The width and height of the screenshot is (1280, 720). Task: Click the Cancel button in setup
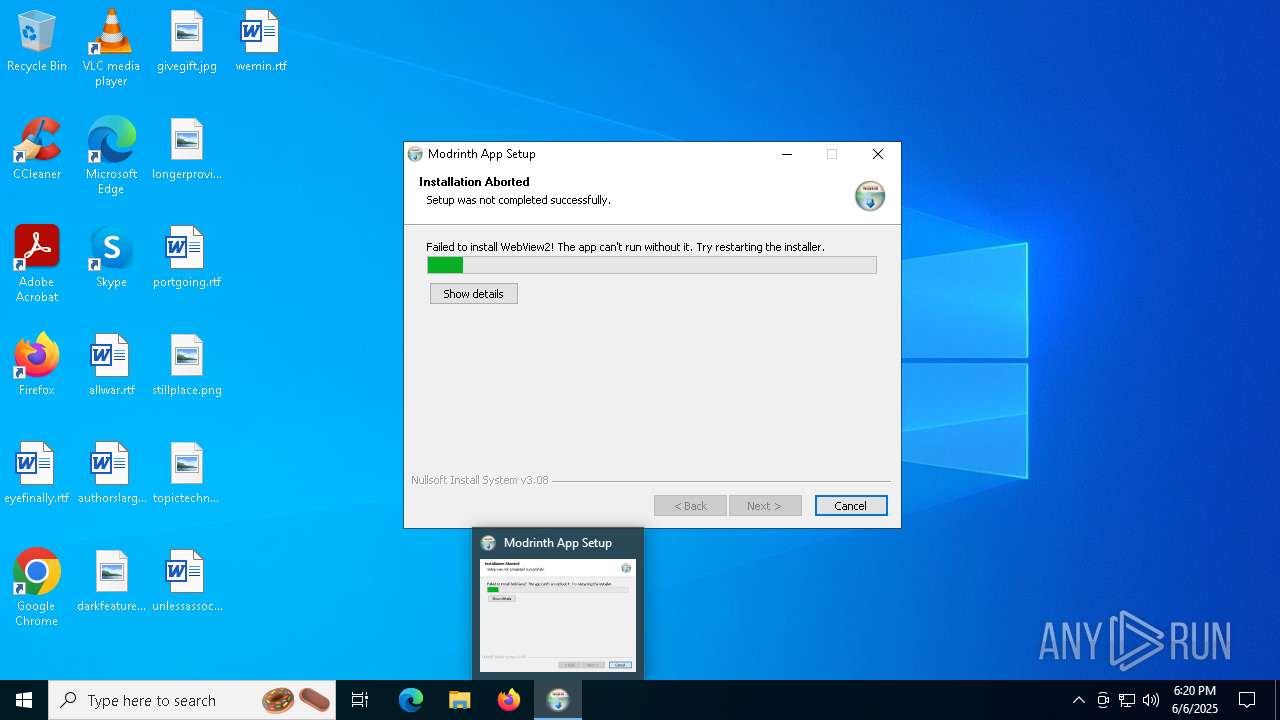[x=851, y=506]
